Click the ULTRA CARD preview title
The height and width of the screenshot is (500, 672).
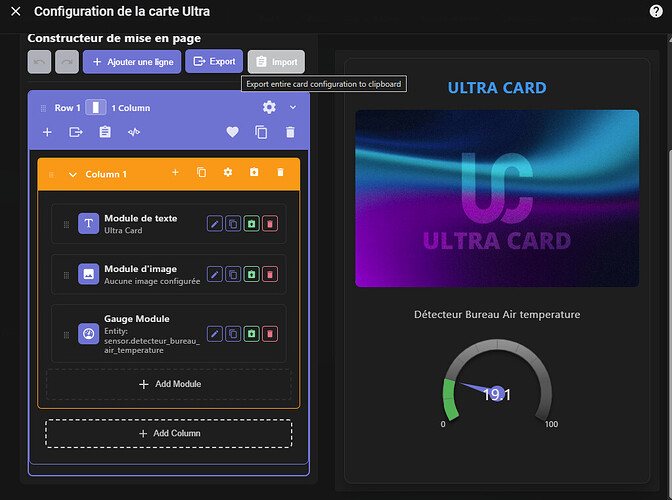(x=497, y=88)
